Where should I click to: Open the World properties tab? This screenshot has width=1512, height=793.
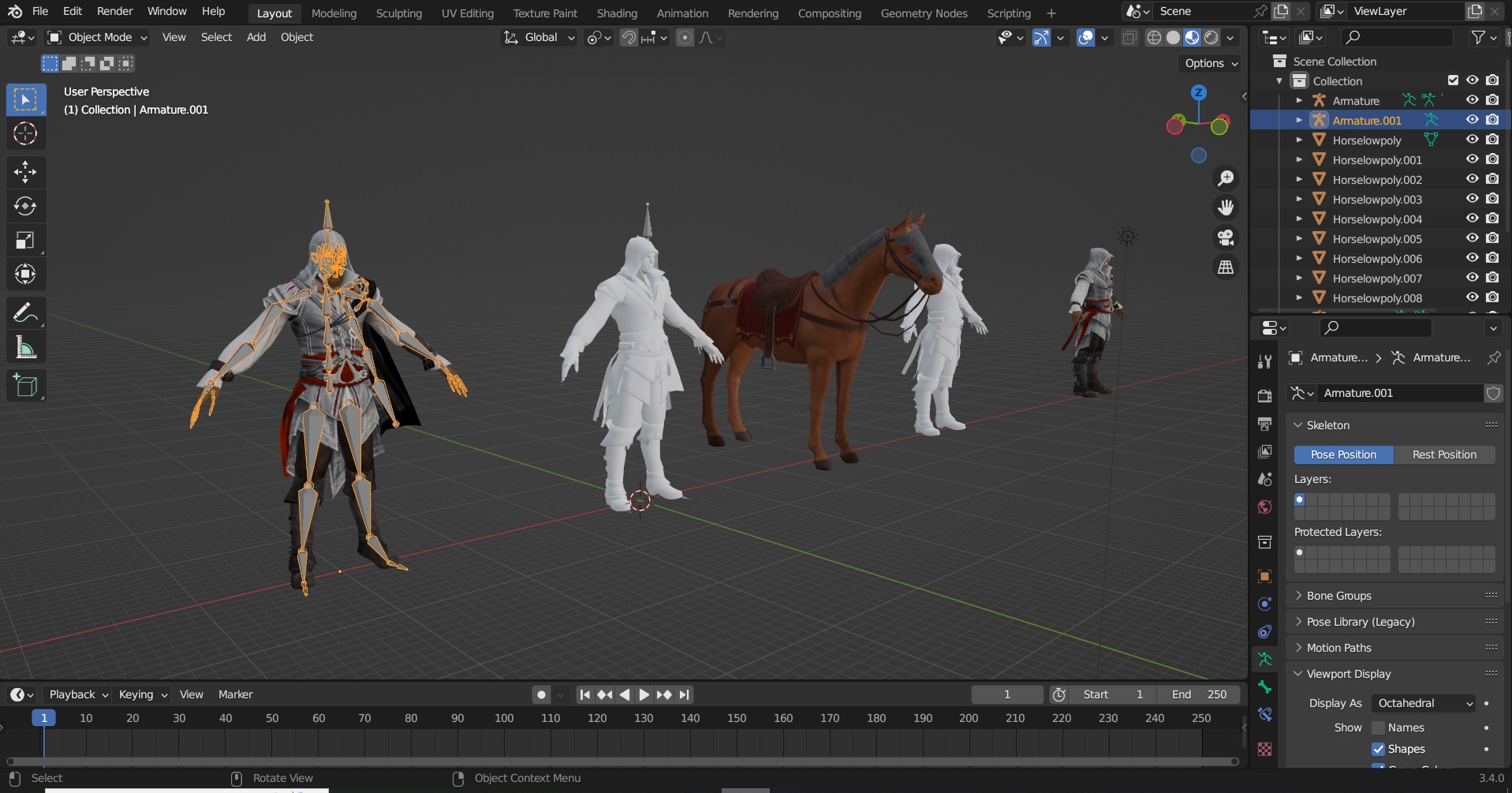click(x=1265, y=507)
